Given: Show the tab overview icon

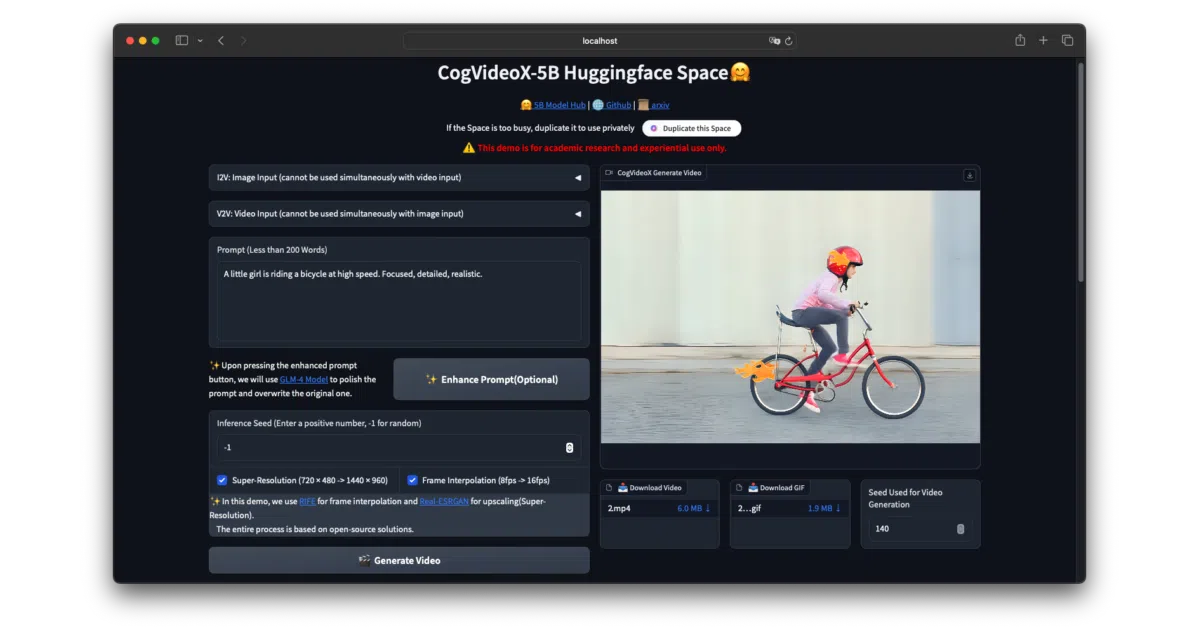Looking at the screenshot, I should (1067, 40).
